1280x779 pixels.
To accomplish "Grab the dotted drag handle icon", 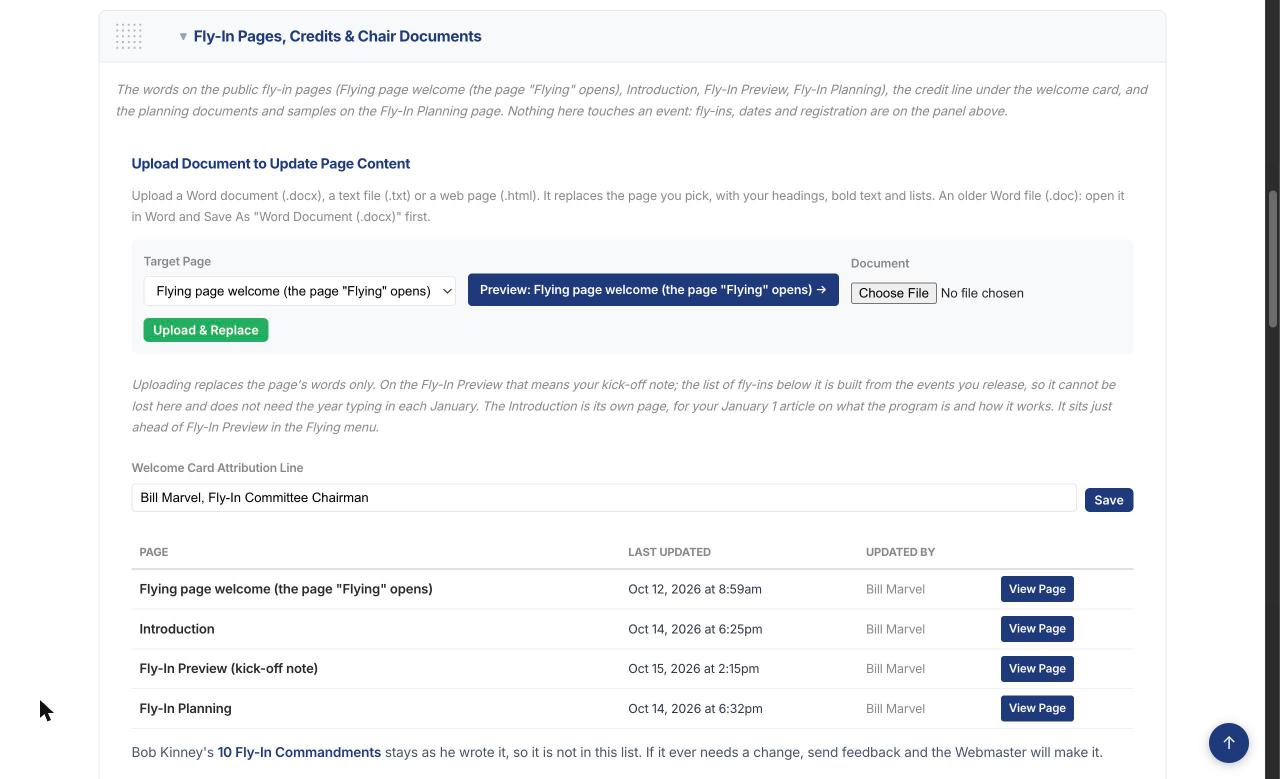I will tap(129, 36).
